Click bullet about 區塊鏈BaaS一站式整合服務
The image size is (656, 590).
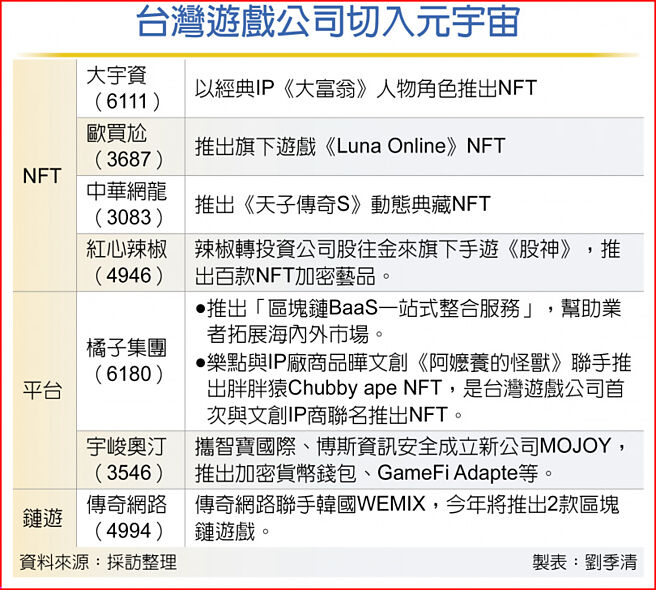[x=409, y=321]
